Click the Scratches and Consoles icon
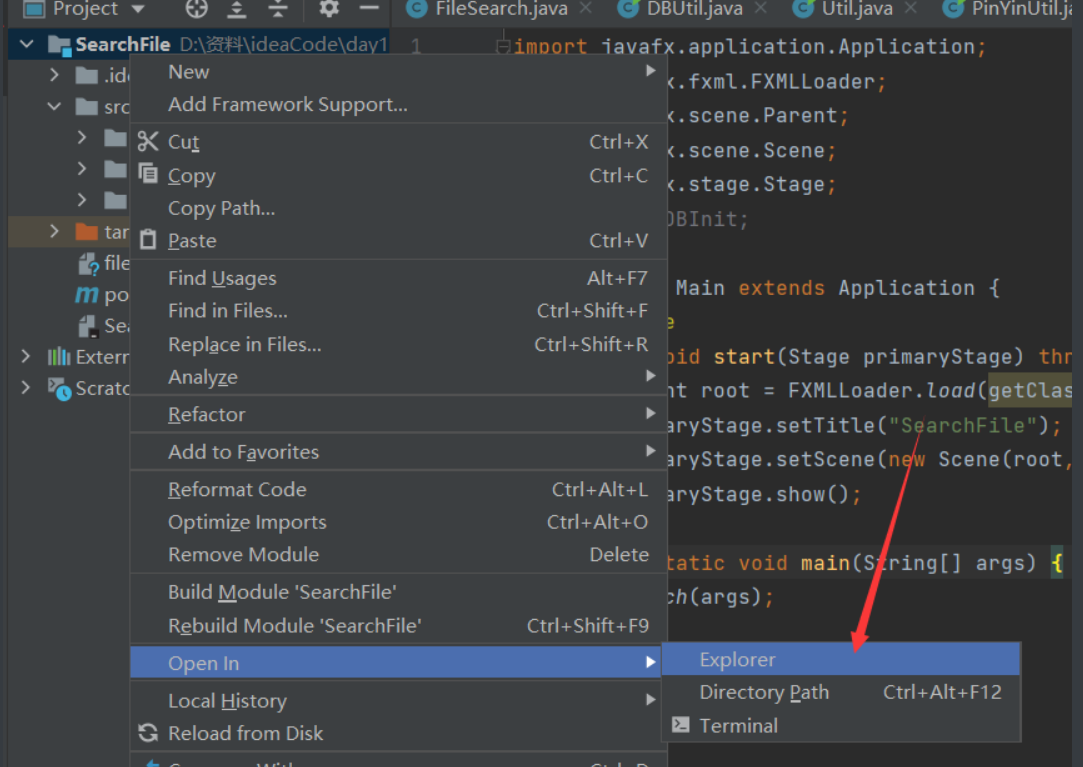The width and height of the screenshot is (1083, 767). coord(59,388)
